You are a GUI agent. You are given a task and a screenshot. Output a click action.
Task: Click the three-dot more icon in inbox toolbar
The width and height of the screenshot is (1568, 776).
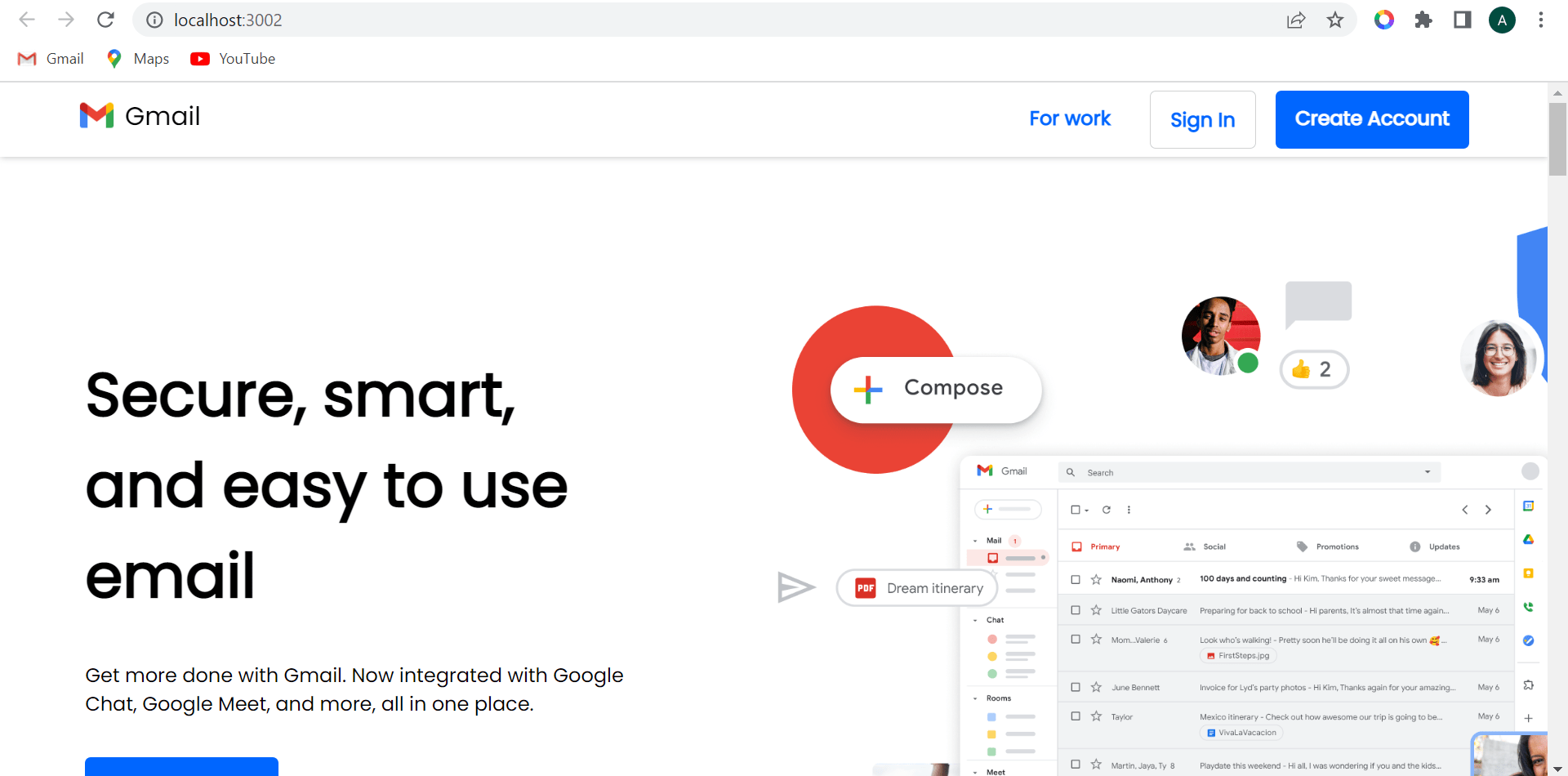click(1129, 510)
